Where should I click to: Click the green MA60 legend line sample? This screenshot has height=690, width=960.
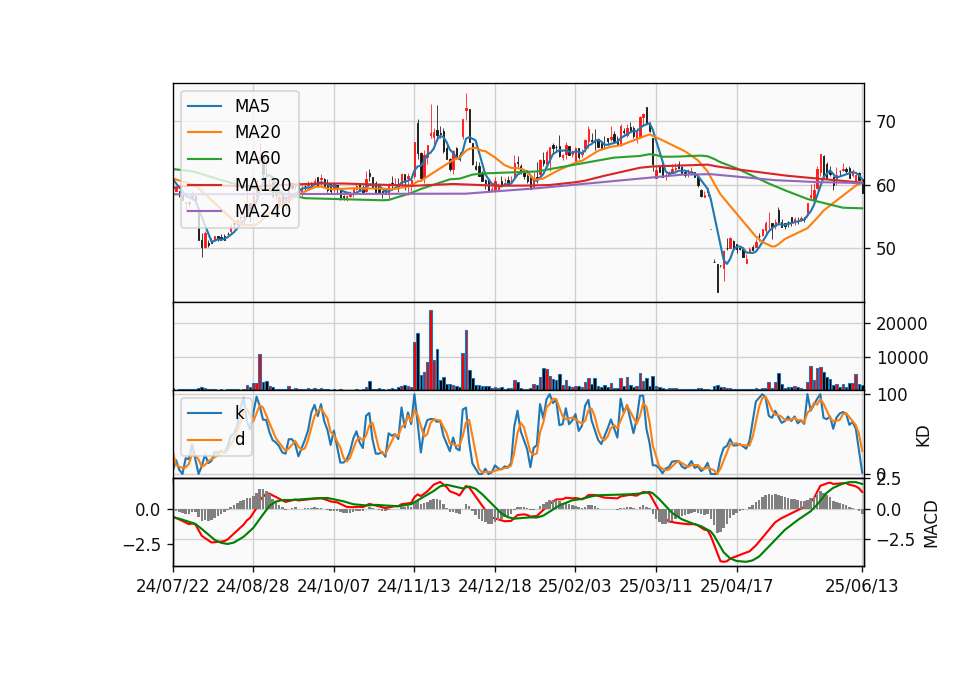[x=204, y=158]
